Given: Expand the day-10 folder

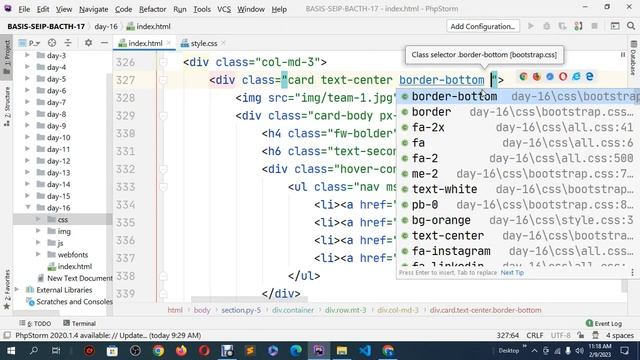Looking at the screenshot, I should coord(27,138).
